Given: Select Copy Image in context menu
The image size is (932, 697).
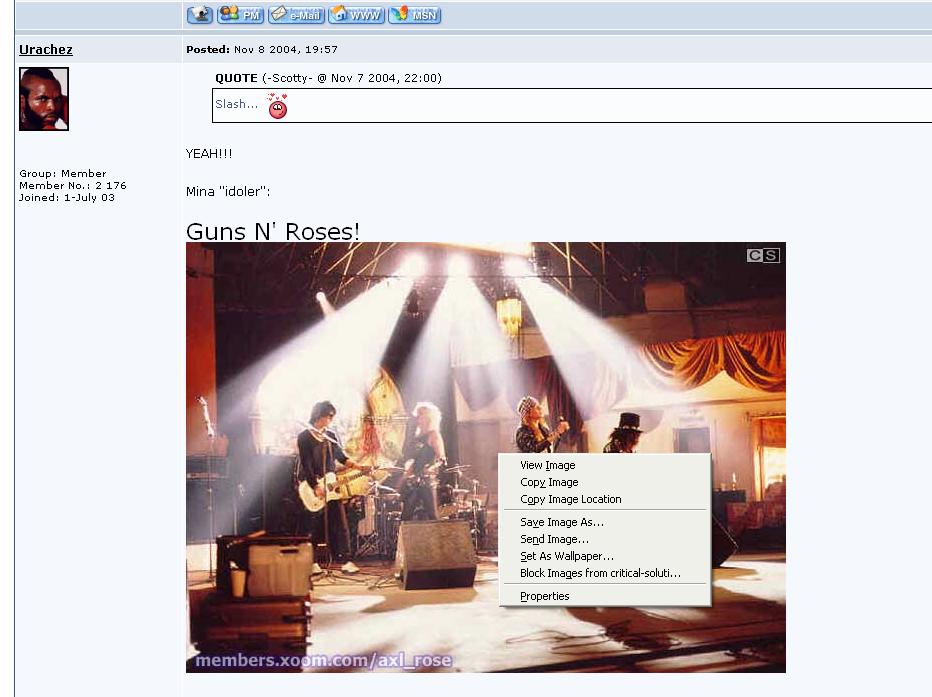Looking at the screenshot, I should point(549,482).
